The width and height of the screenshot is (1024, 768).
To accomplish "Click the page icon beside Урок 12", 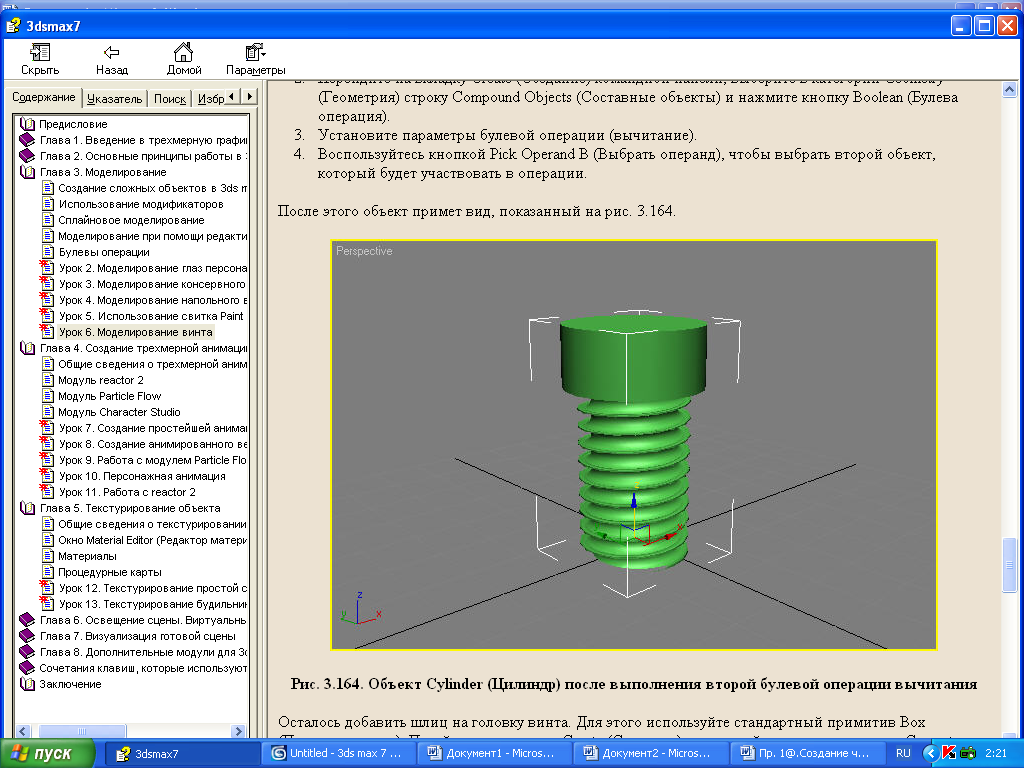I will click(x=47, y=588).
